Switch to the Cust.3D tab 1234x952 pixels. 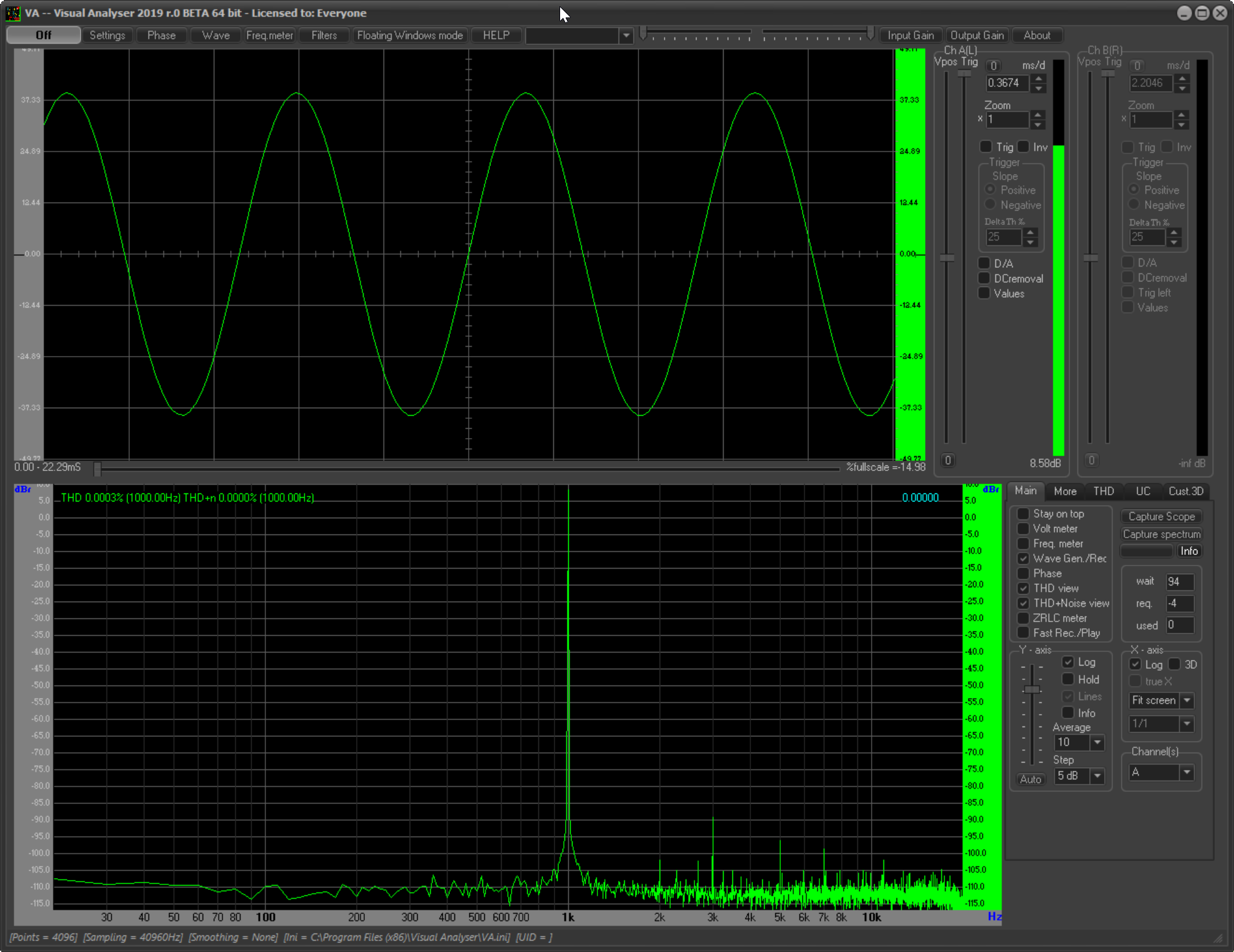coord(1186,492)
